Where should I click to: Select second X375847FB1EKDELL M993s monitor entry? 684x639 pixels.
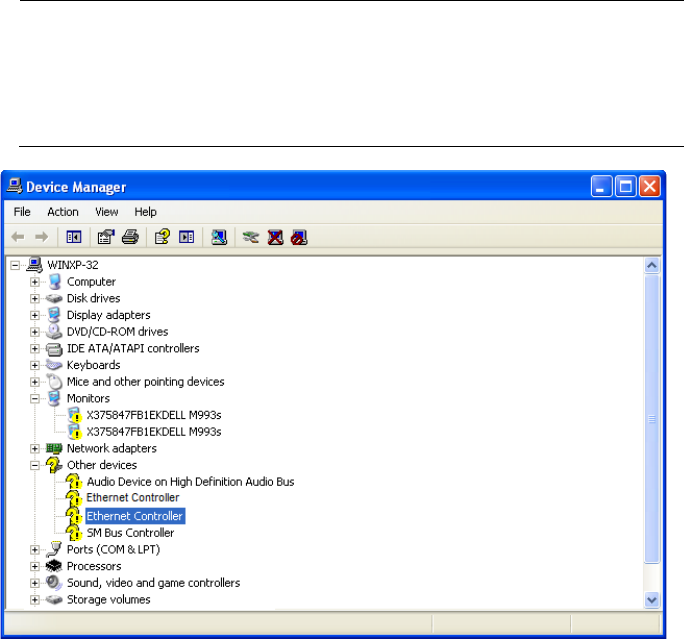[x=154, y=431]
